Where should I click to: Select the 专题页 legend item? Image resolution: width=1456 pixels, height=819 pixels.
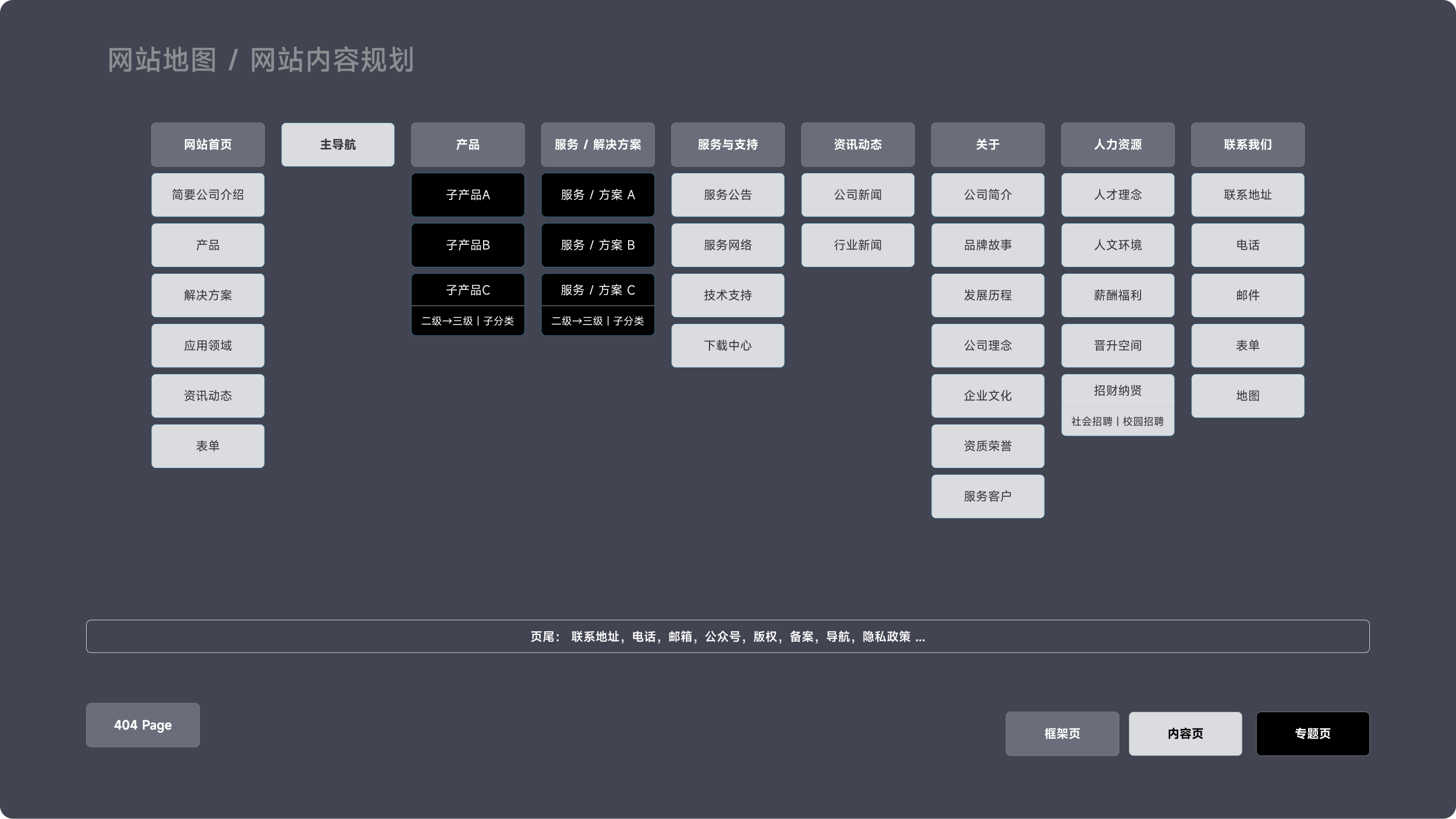pyautogui.click(x=1312, y=734)
